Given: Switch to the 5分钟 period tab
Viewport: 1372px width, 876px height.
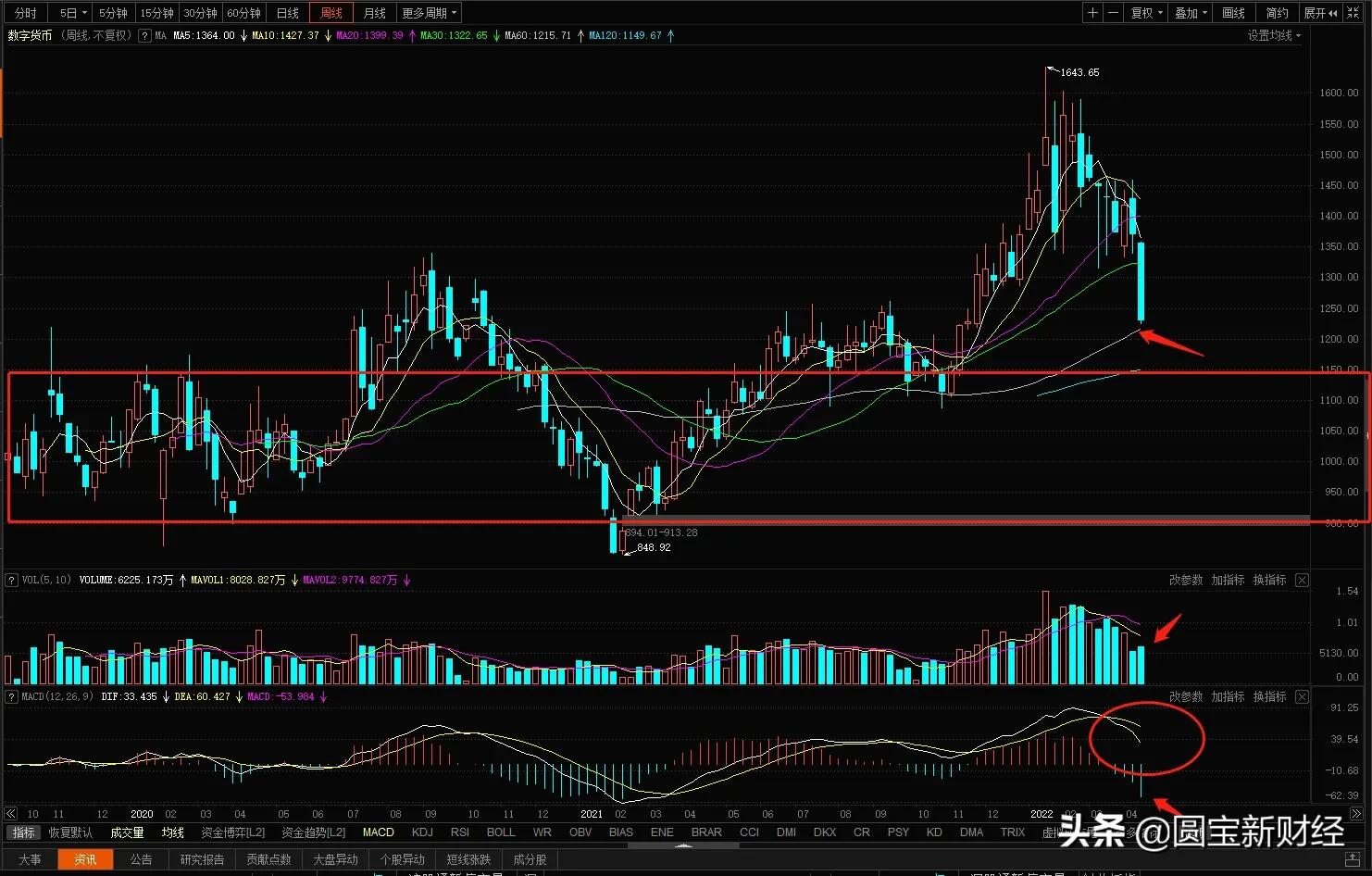Looking at the screenshot, I should [113, 13].
